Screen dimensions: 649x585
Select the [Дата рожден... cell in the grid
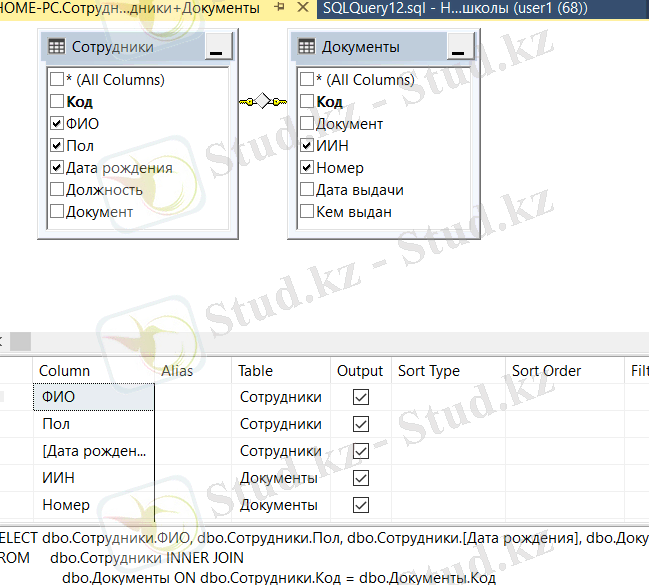(x=94, y=451)
